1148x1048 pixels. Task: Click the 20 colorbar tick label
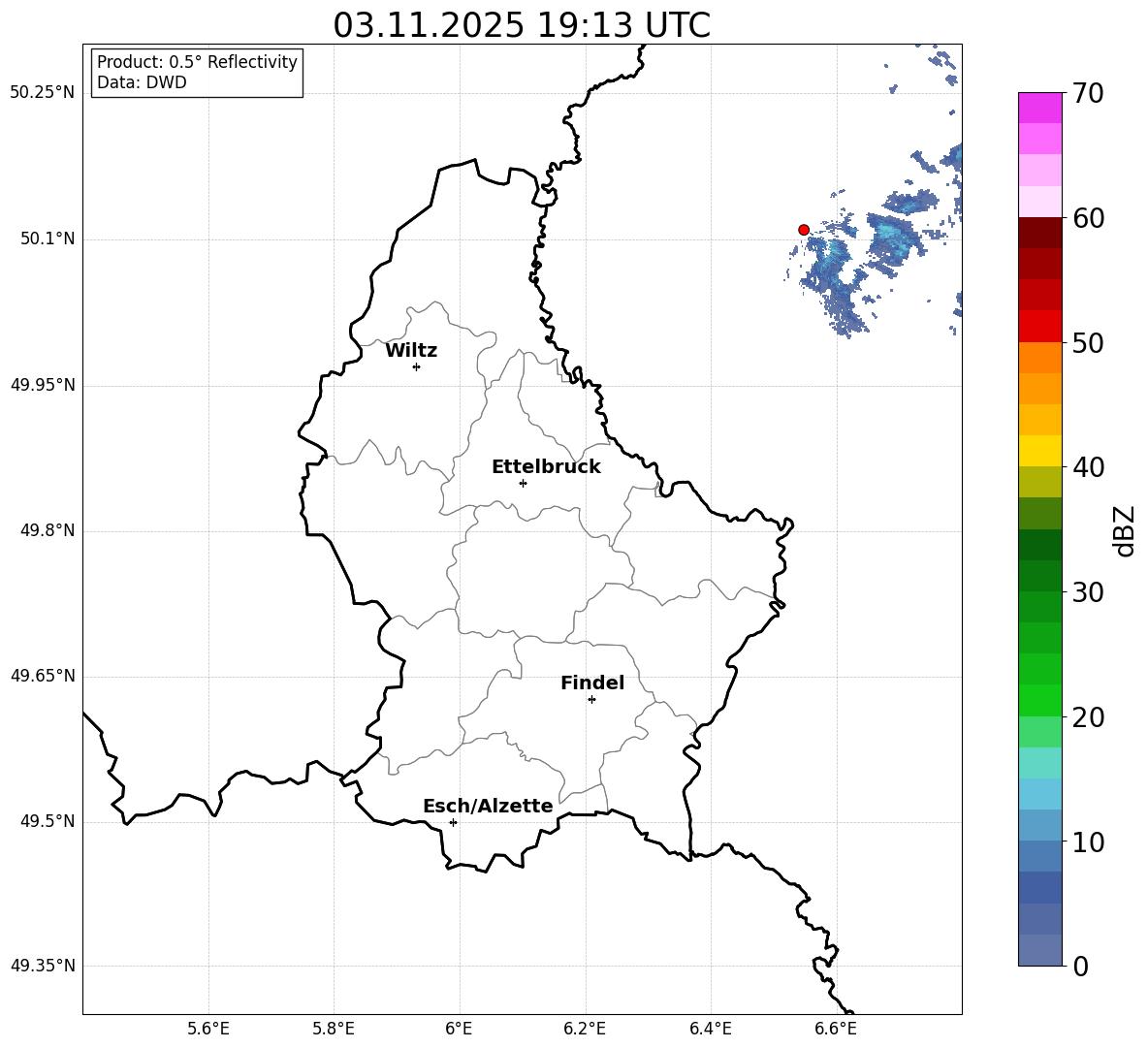pos(1088,717)
